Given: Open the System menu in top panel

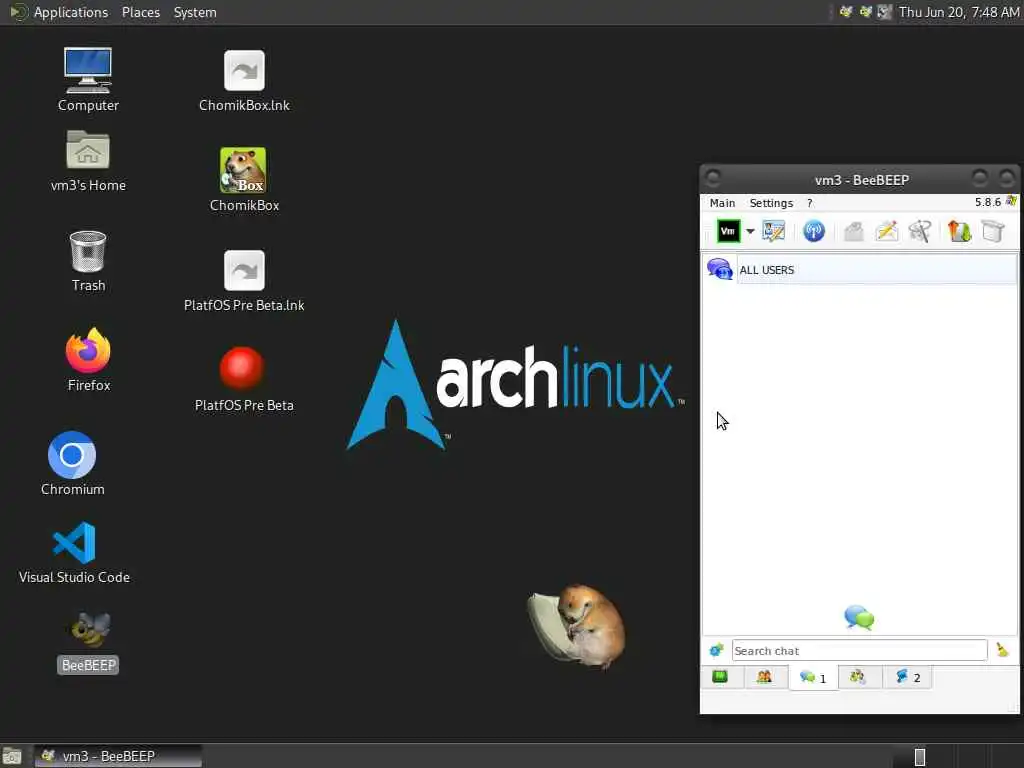Looking at the screenshot, I should pos(195,12).
